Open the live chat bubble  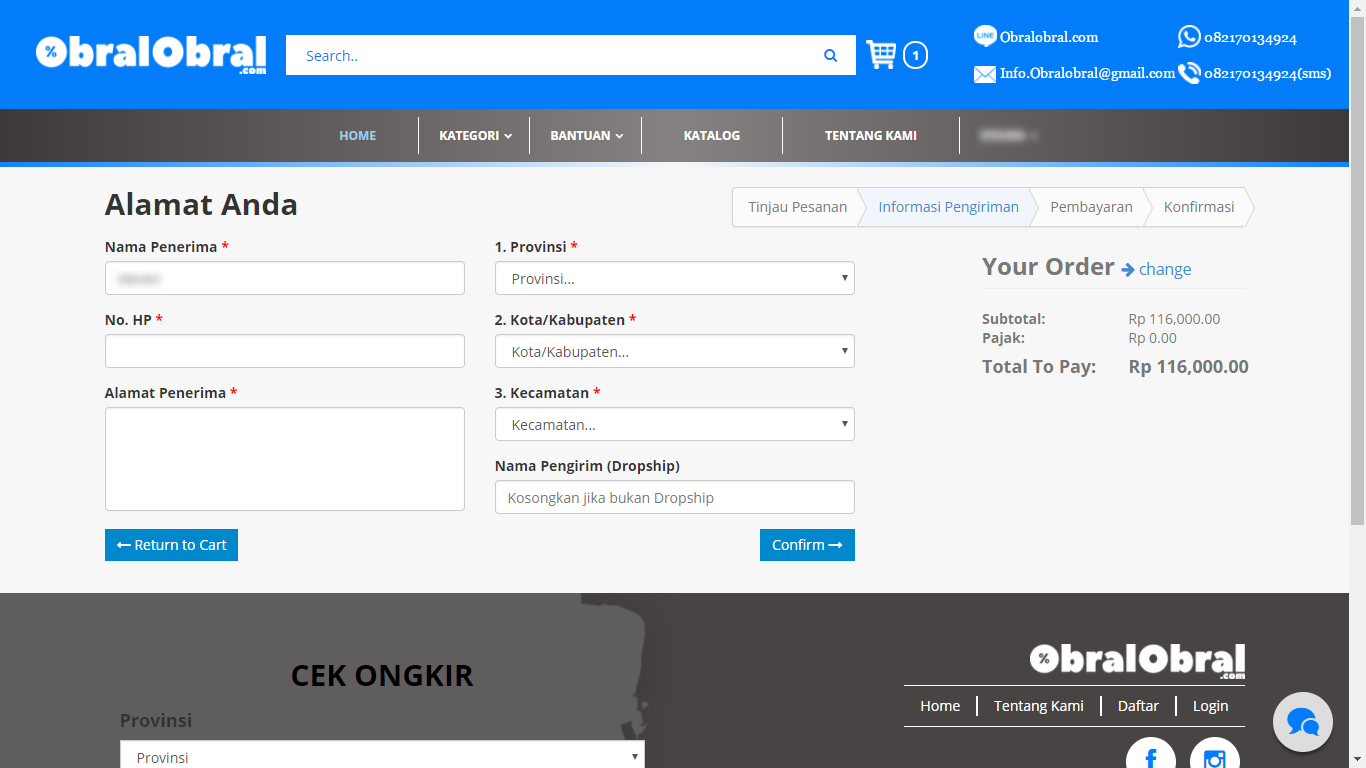[1302, 722]
